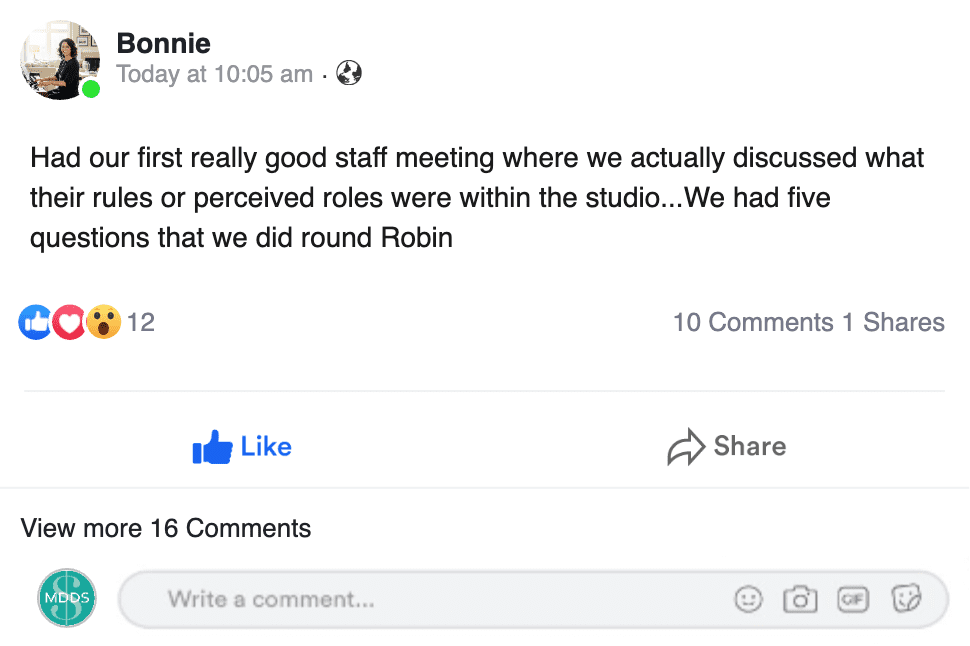Insert a GIF in the comment
This screenshot has height=646, width=970.
tap(853, 599)
